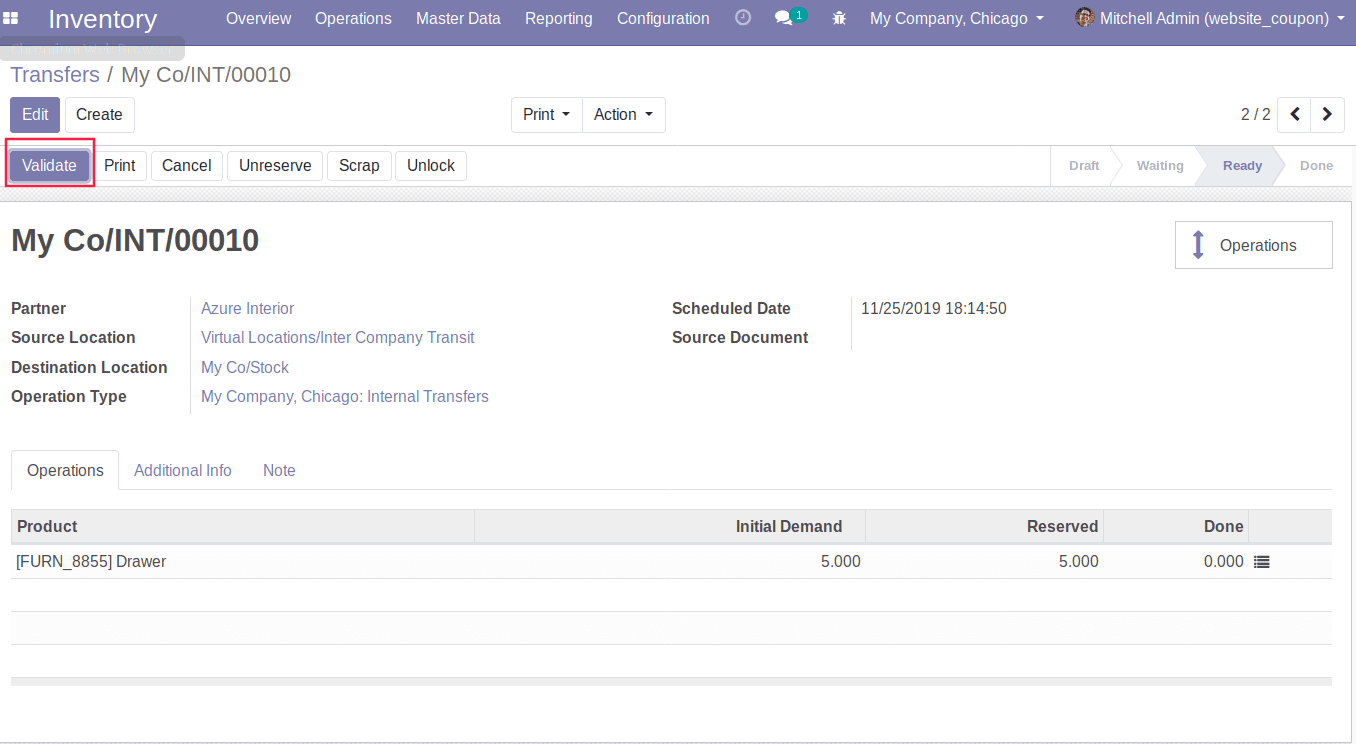The image size is (1356, 744).
Task: Click the 11/25/2019 18:14:50 scheduled date
Action: pyautogui.click(x=934, y=308)
